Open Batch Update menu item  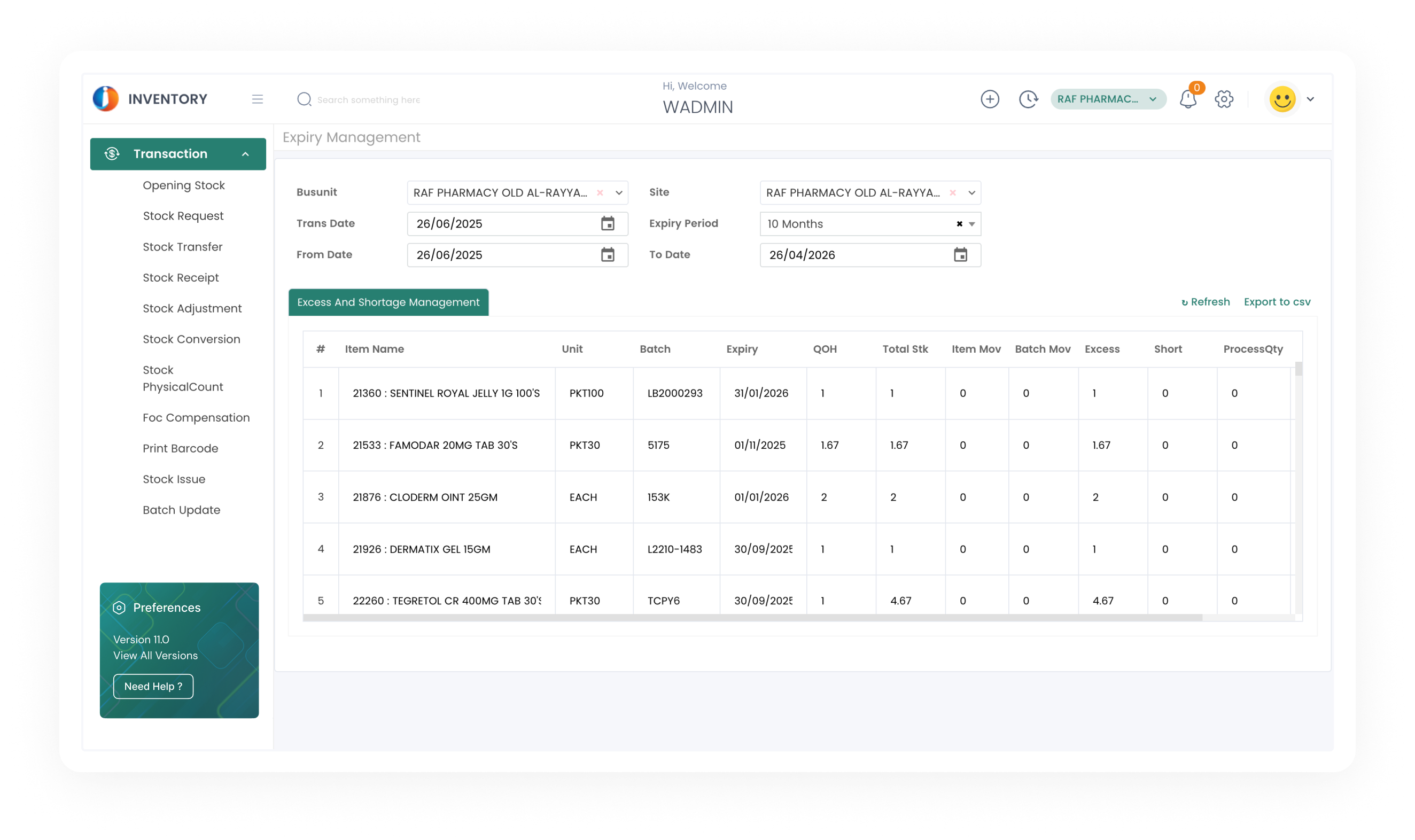(x=181, y=510)
